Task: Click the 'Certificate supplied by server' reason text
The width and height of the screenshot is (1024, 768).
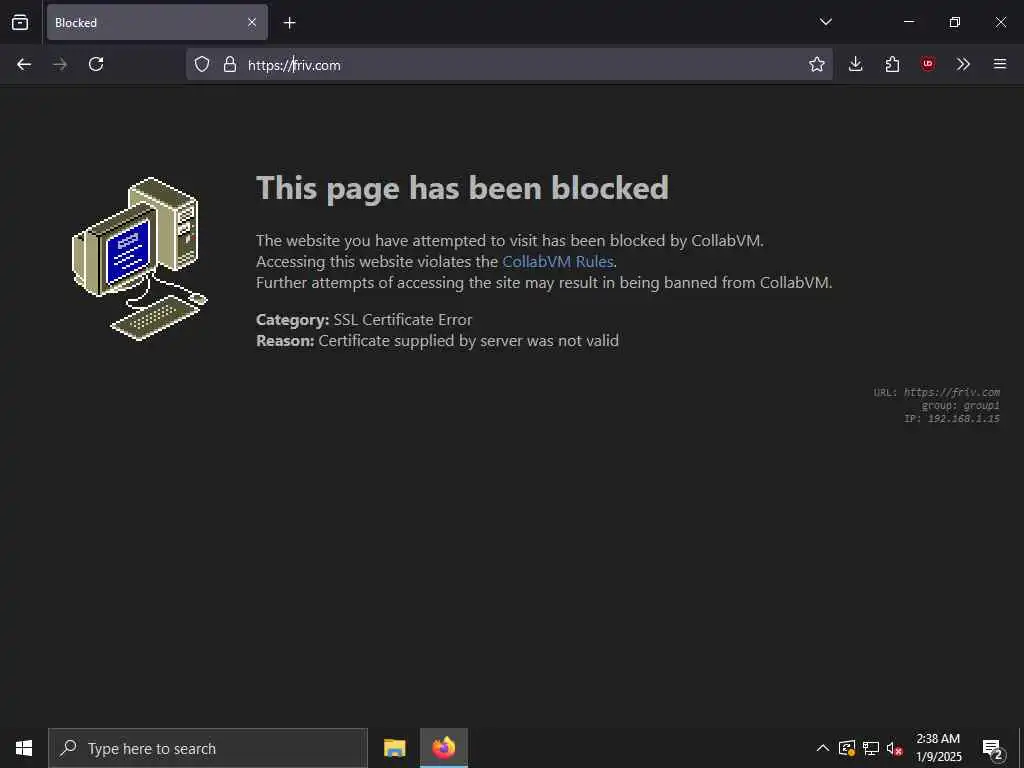Action: 469,341
